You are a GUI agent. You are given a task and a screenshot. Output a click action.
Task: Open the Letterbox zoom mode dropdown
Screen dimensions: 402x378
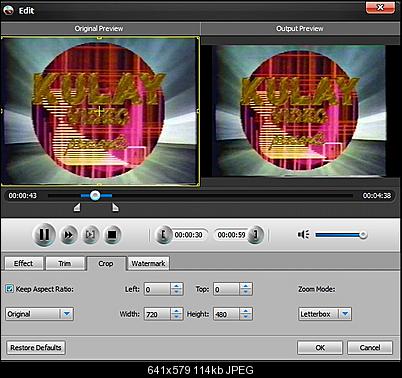[x=325, y=314]
